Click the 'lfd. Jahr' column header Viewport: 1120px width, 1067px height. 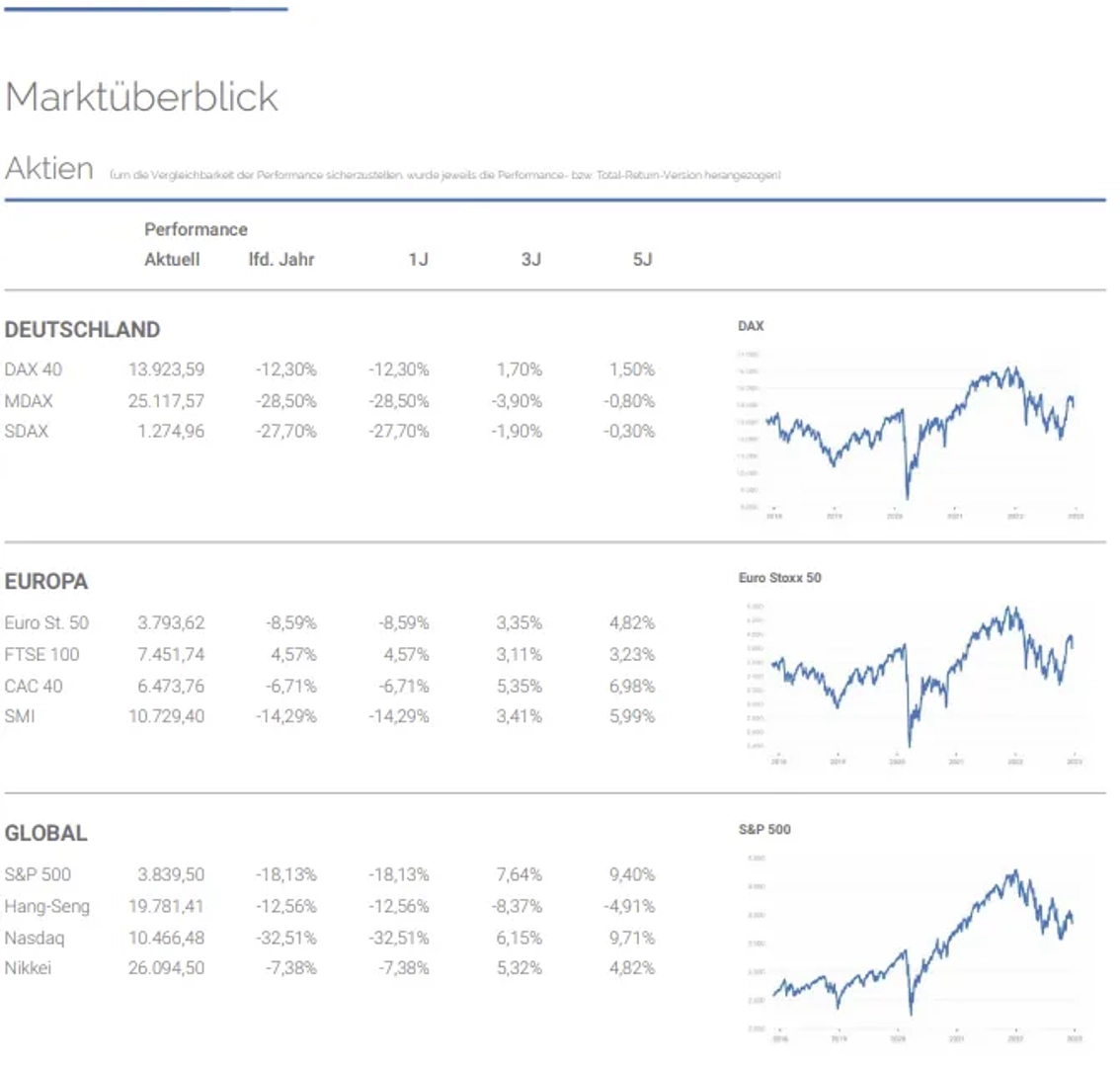coord(281,260)
